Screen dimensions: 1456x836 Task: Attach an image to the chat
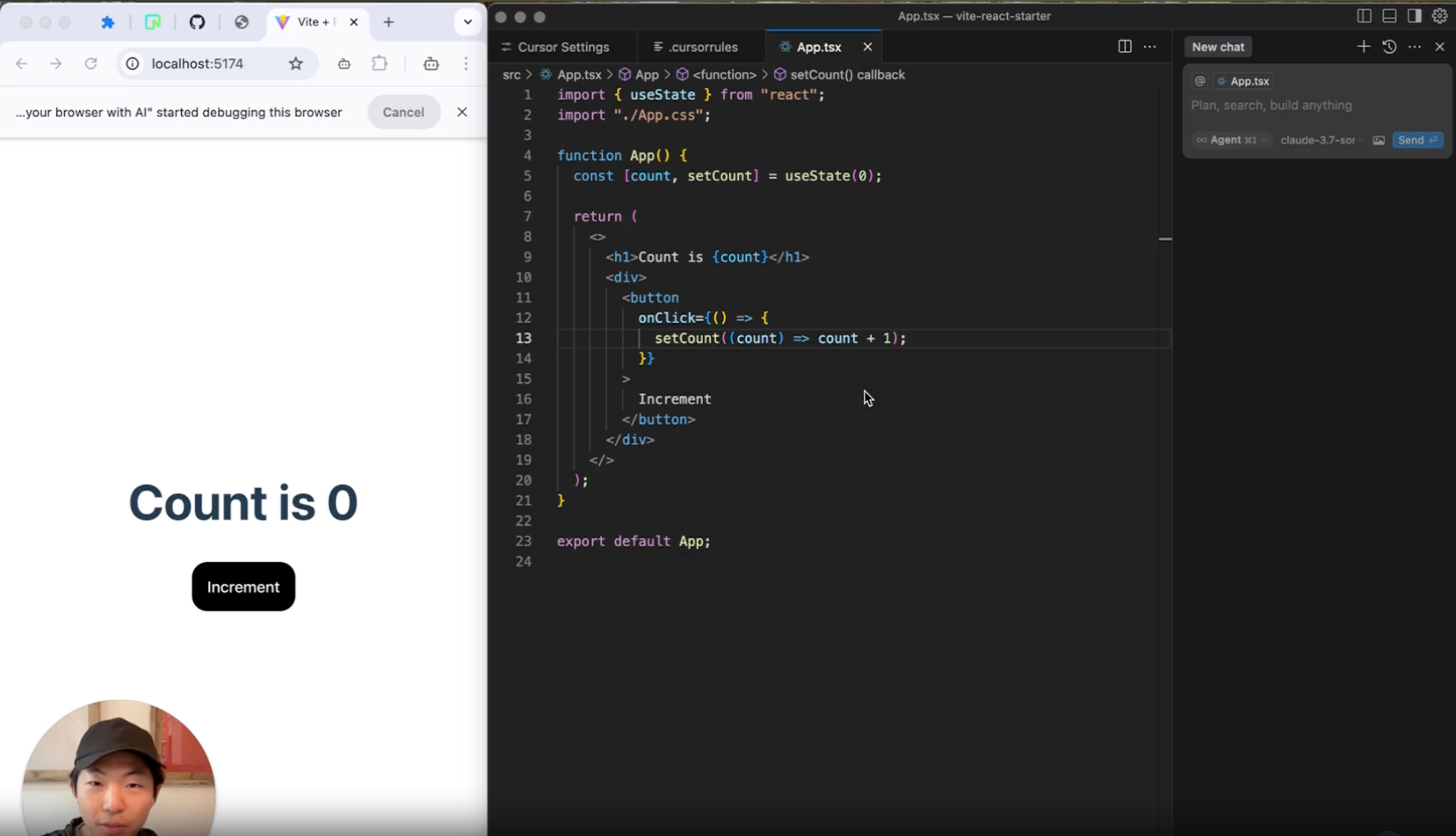coord(1378,140)
